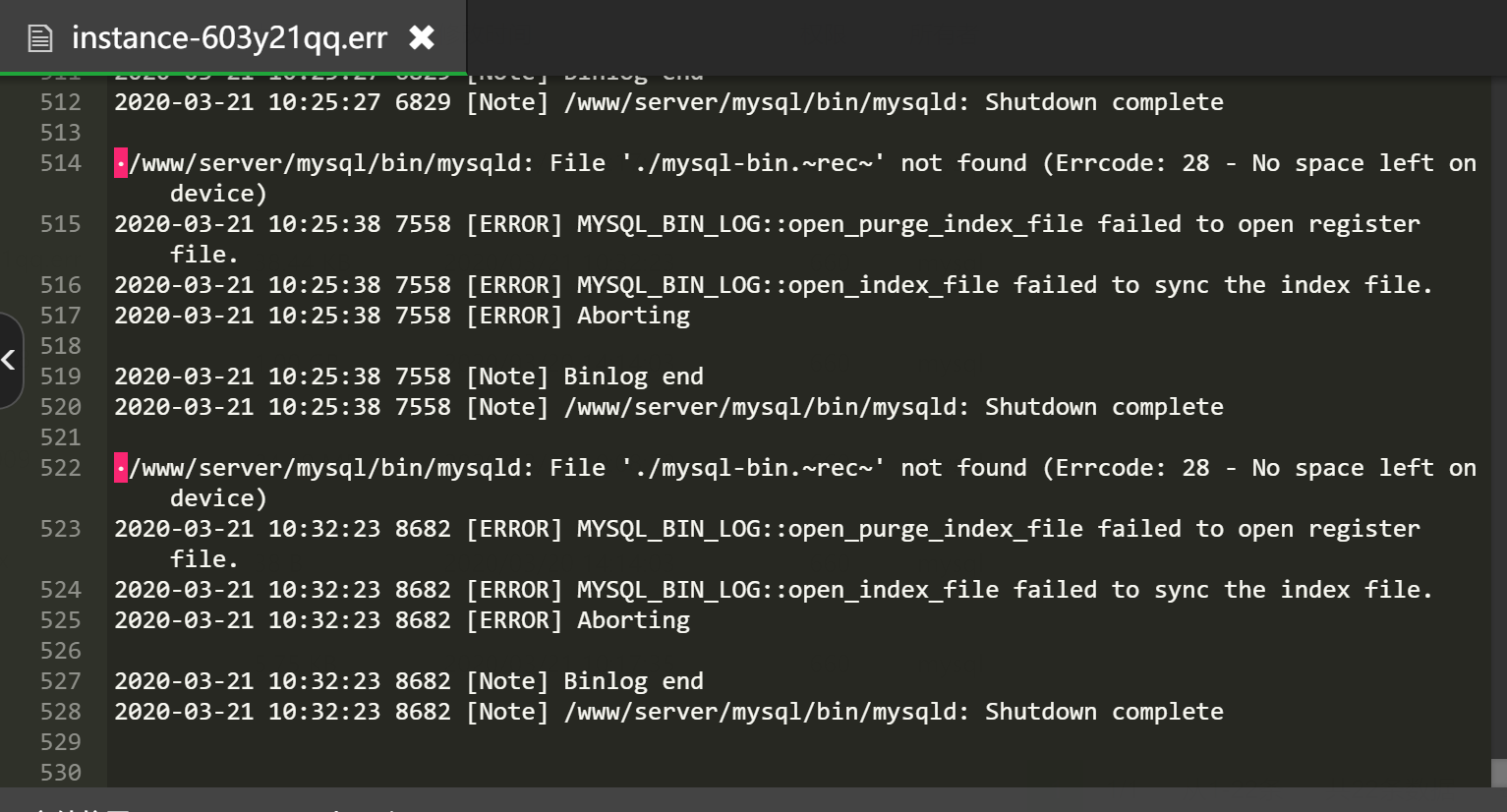Click line number 512 in gutter

(60, 102)
